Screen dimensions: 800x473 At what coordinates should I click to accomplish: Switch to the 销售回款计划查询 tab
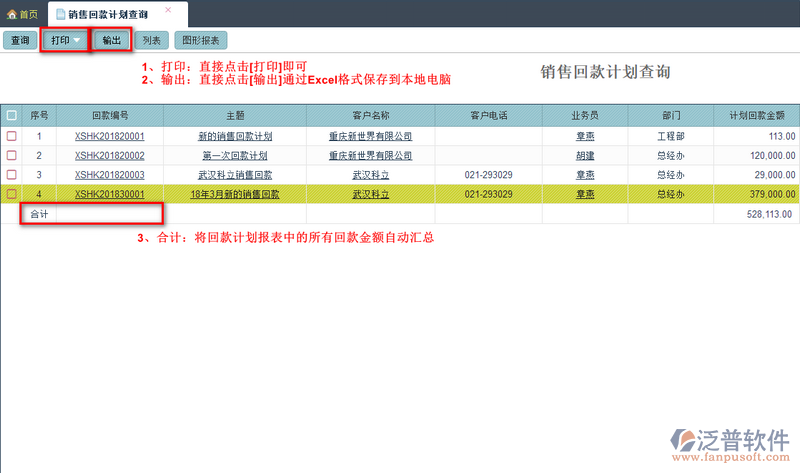coord(108,14)
